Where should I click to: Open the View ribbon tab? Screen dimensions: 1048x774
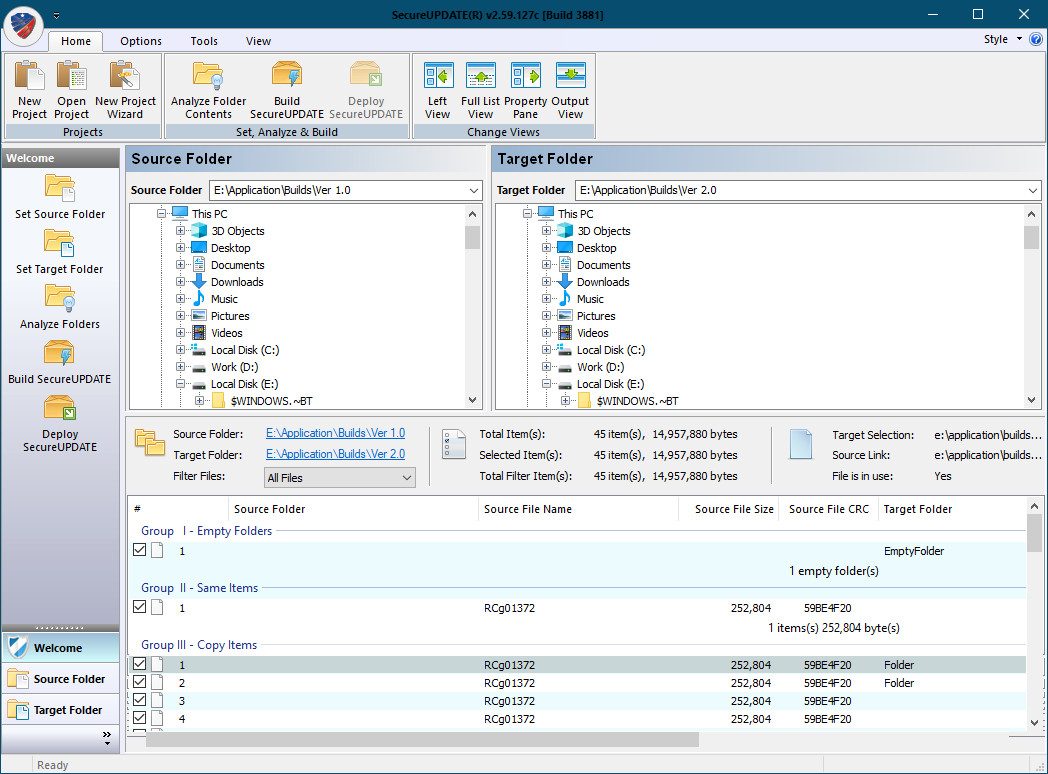258,41
